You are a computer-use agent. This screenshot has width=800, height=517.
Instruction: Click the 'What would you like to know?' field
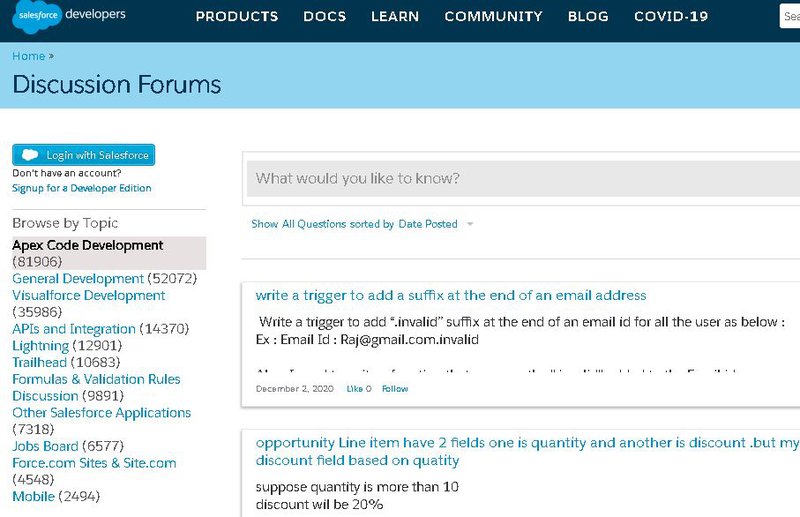tap(523, 178)
